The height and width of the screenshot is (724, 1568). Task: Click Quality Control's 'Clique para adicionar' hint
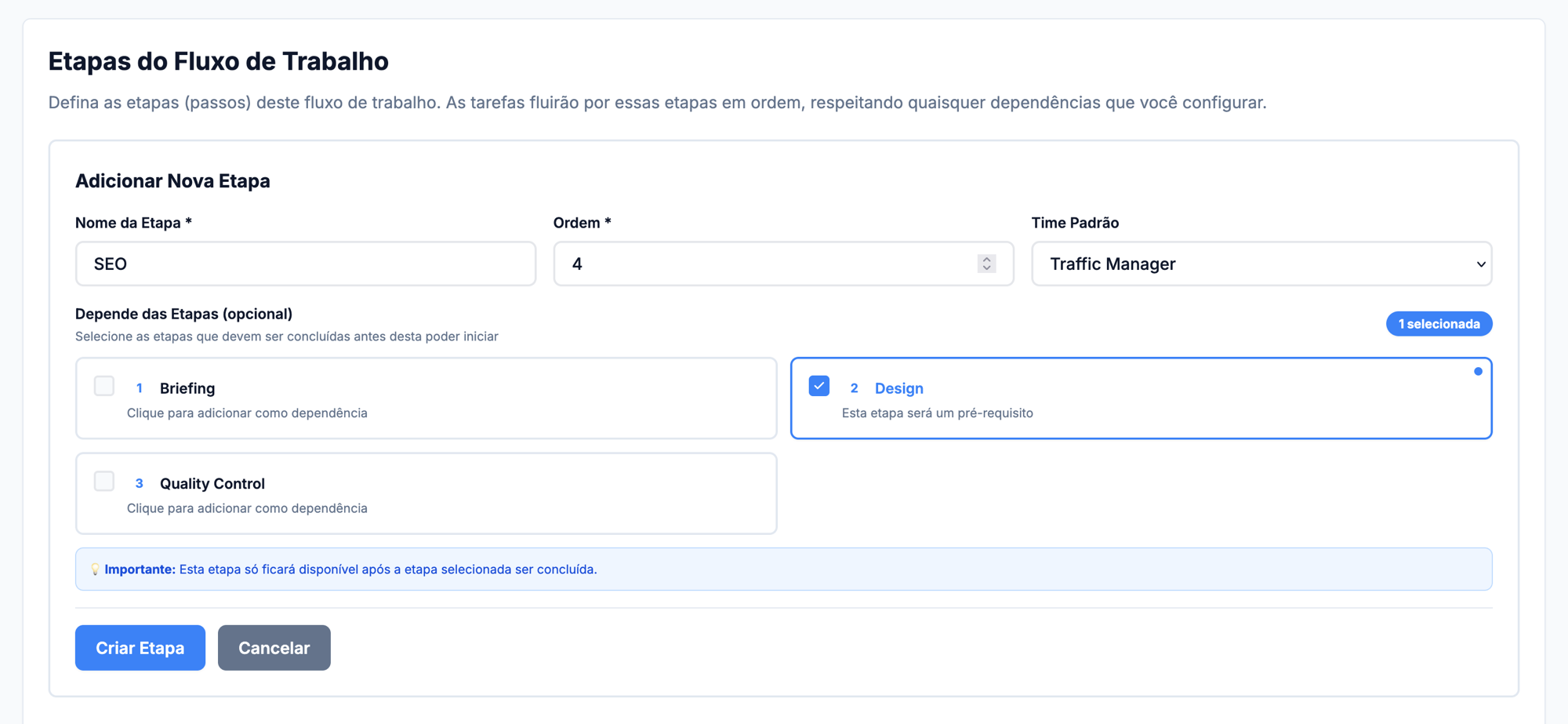coord(247,508)
